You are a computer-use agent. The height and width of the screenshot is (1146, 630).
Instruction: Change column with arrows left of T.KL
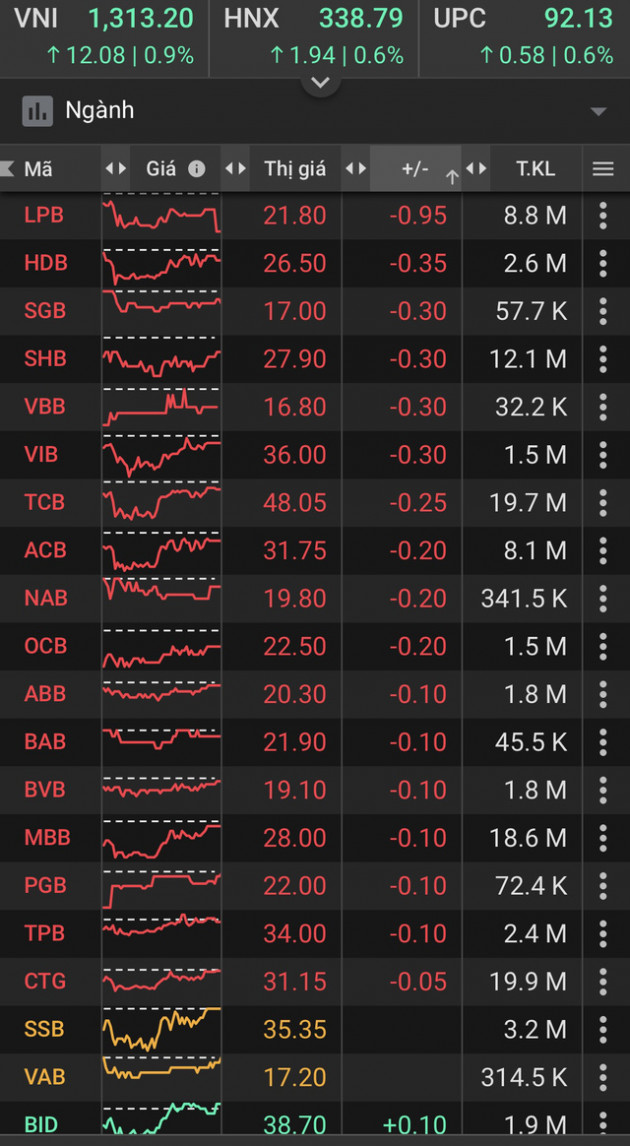pos(476,169)
